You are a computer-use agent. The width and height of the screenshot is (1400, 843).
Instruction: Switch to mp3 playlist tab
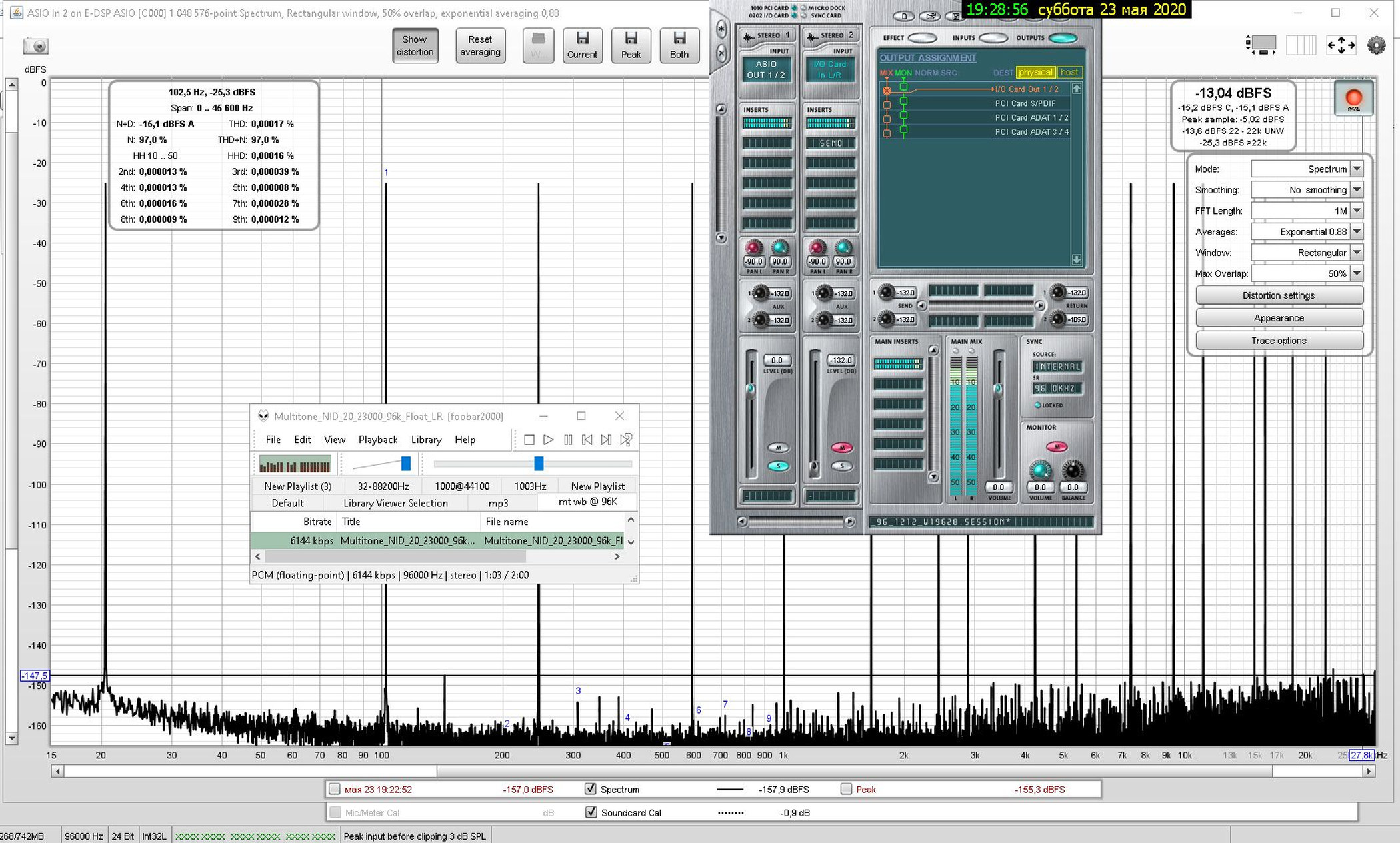498,503
